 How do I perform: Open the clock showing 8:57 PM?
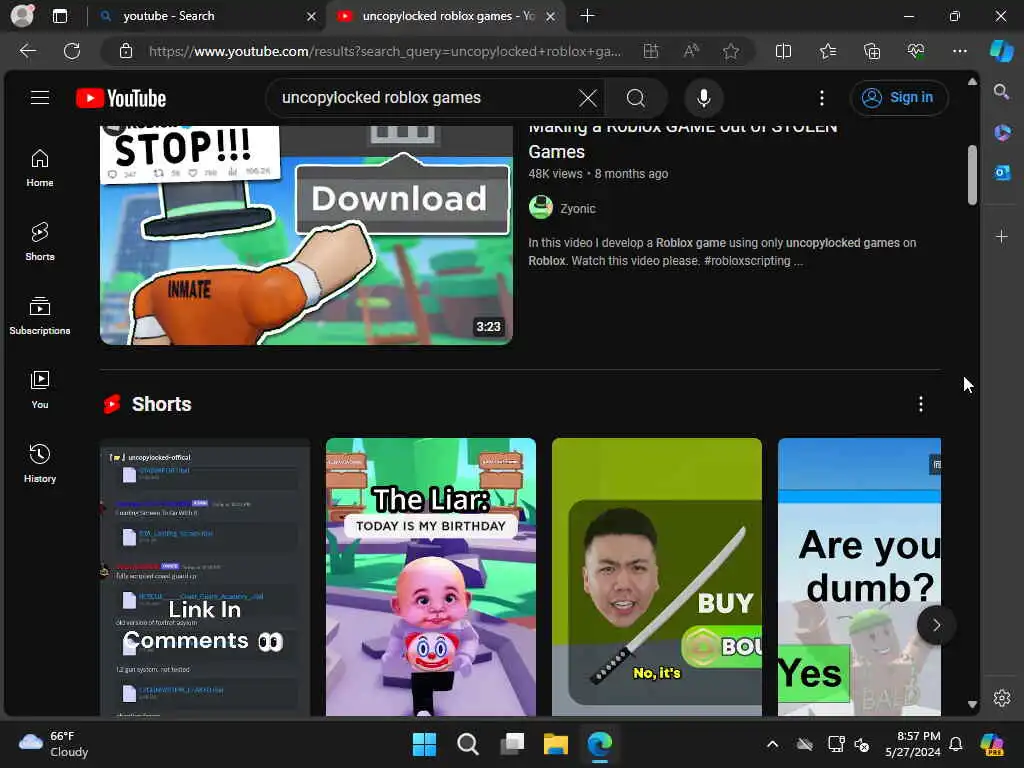(912, 744)
